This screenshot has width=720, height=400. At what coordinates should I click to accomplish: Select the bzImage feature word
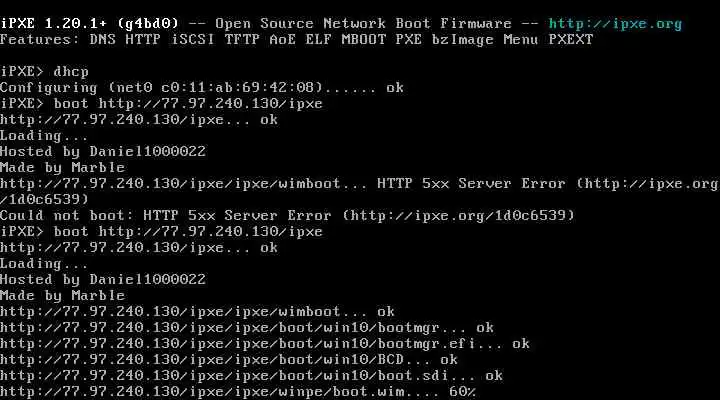[x=462, y=40]
